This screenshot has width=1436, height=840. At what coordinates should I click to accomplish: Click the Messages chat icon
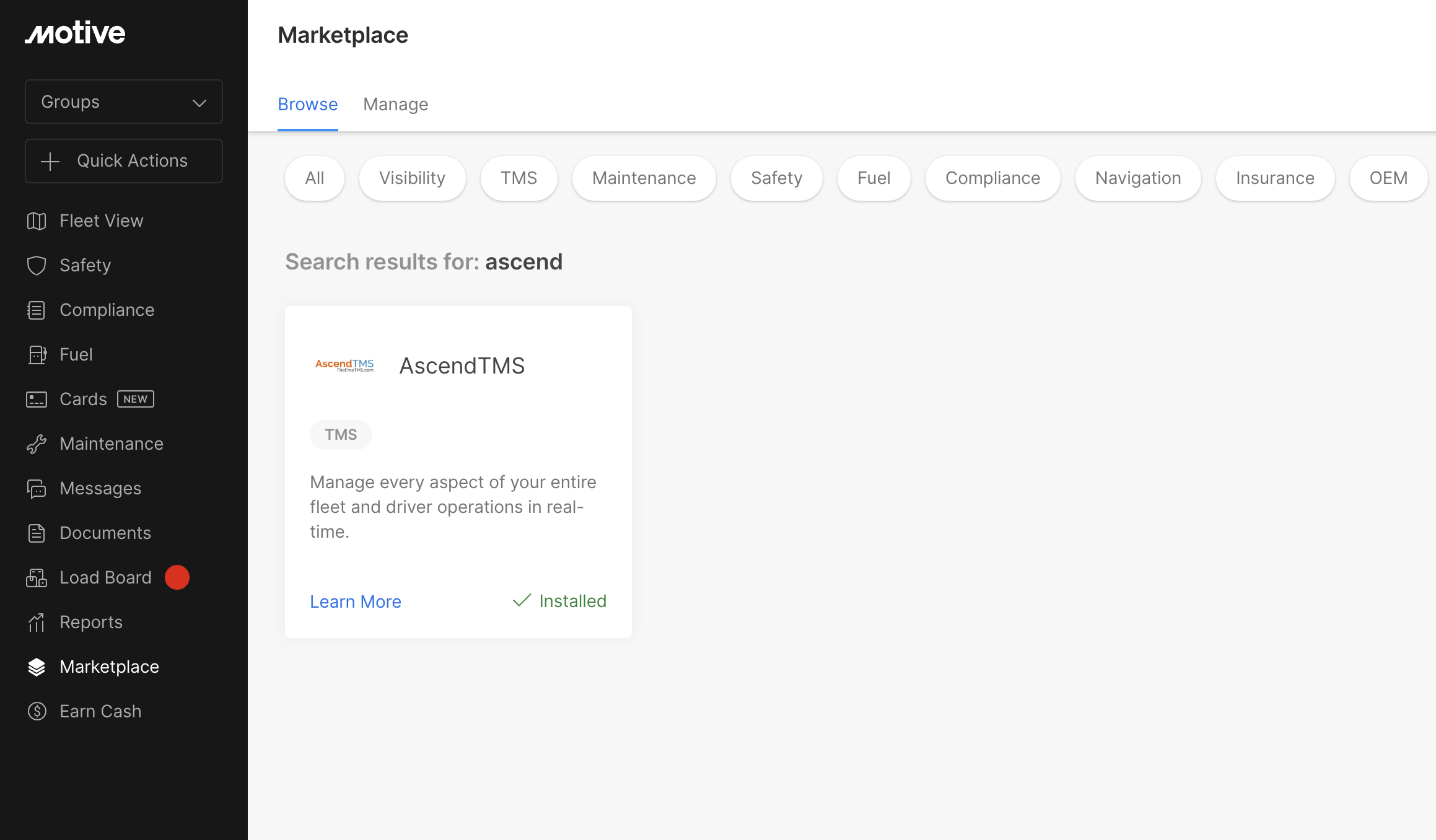37,489
